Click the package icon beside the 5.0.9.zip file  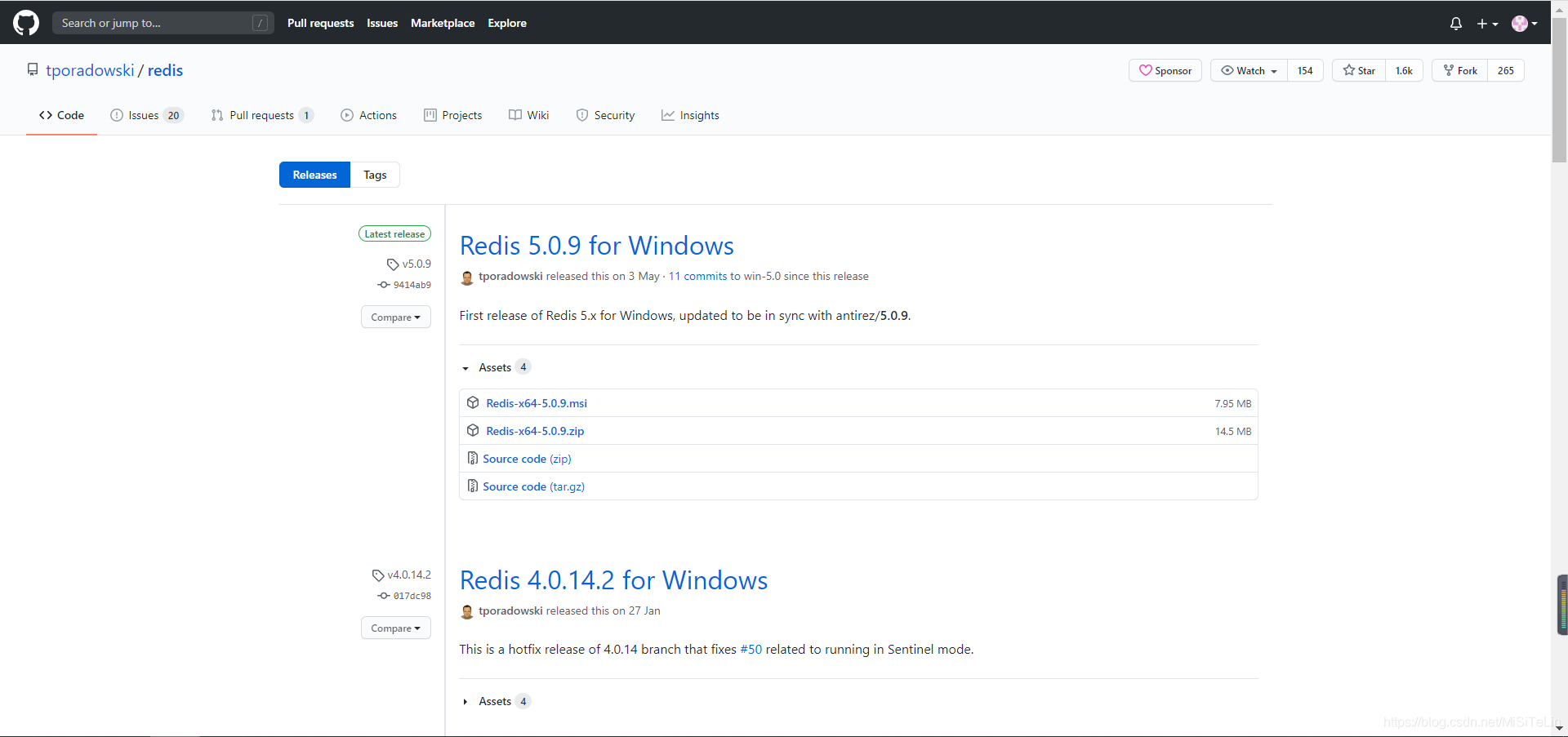pos(473,430)
